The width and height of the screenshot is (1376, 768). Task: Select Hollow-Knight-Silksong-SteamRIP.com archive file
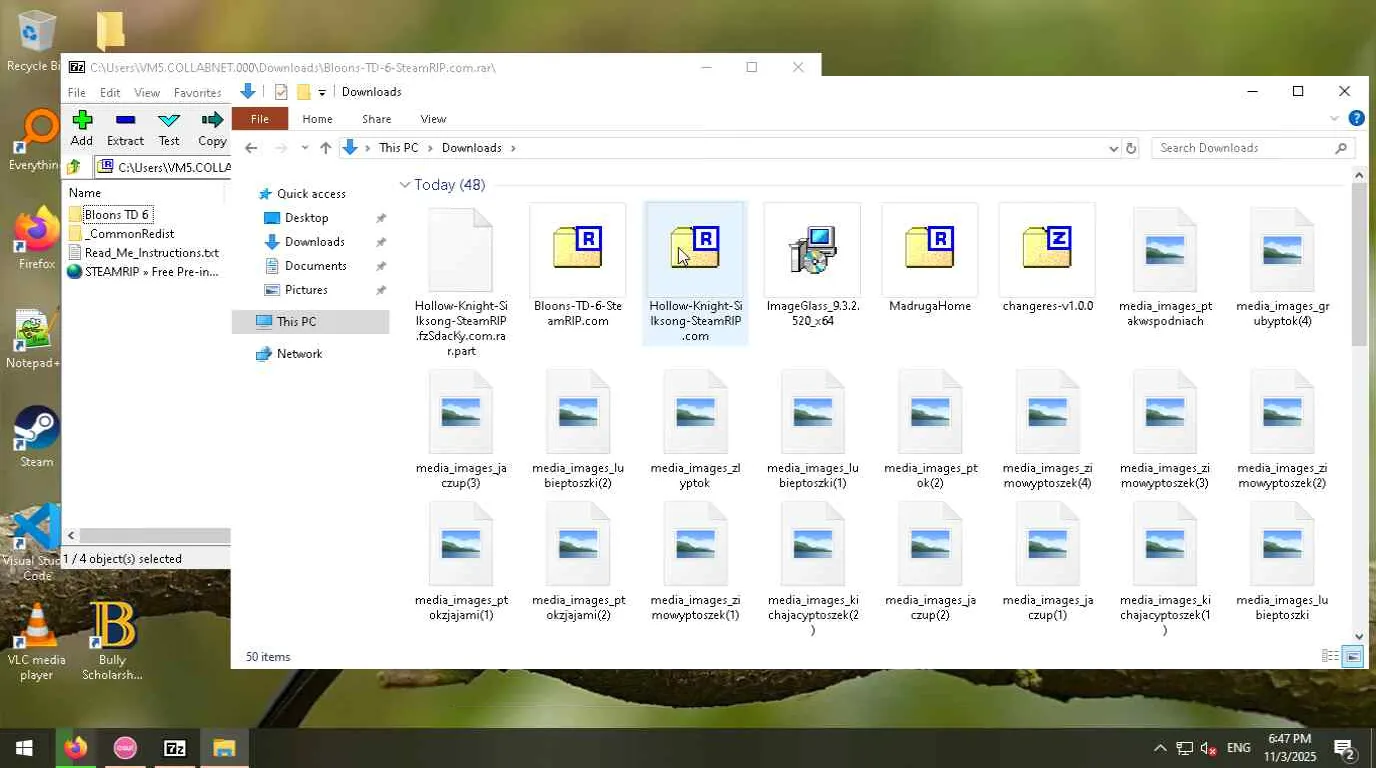[x=695, y=273]
